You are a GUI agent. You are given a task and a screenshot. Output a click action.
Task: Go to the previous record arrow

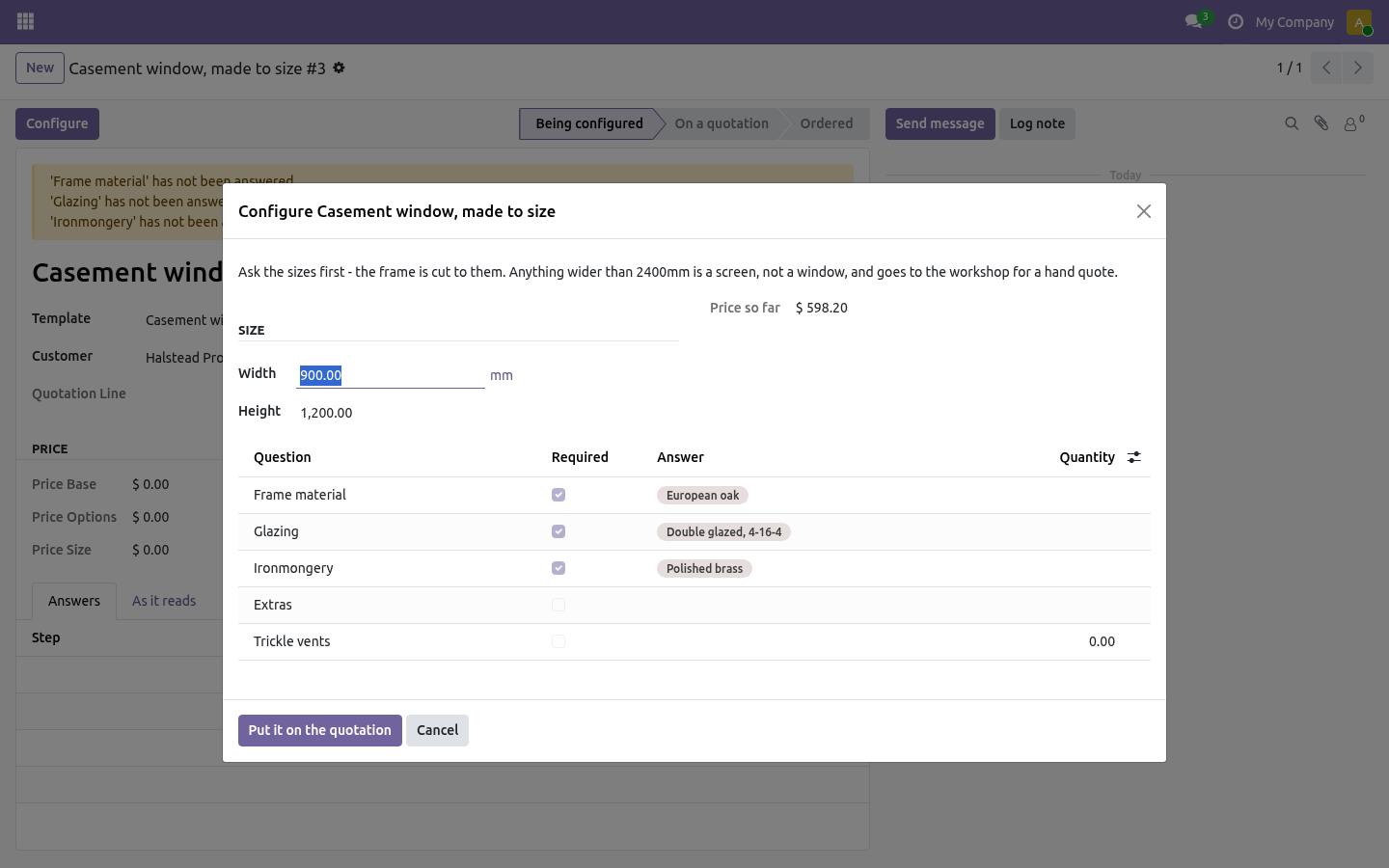click(1326, 68)
